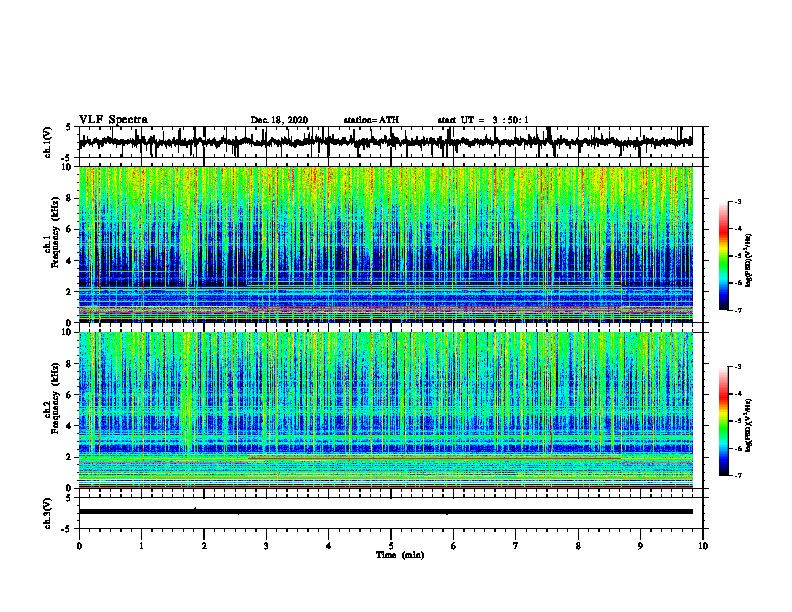This screenshot has height=612, width=792.
Task: Click the '-3' value atop ch.1 color bar
Action: (x=737, y=201)
